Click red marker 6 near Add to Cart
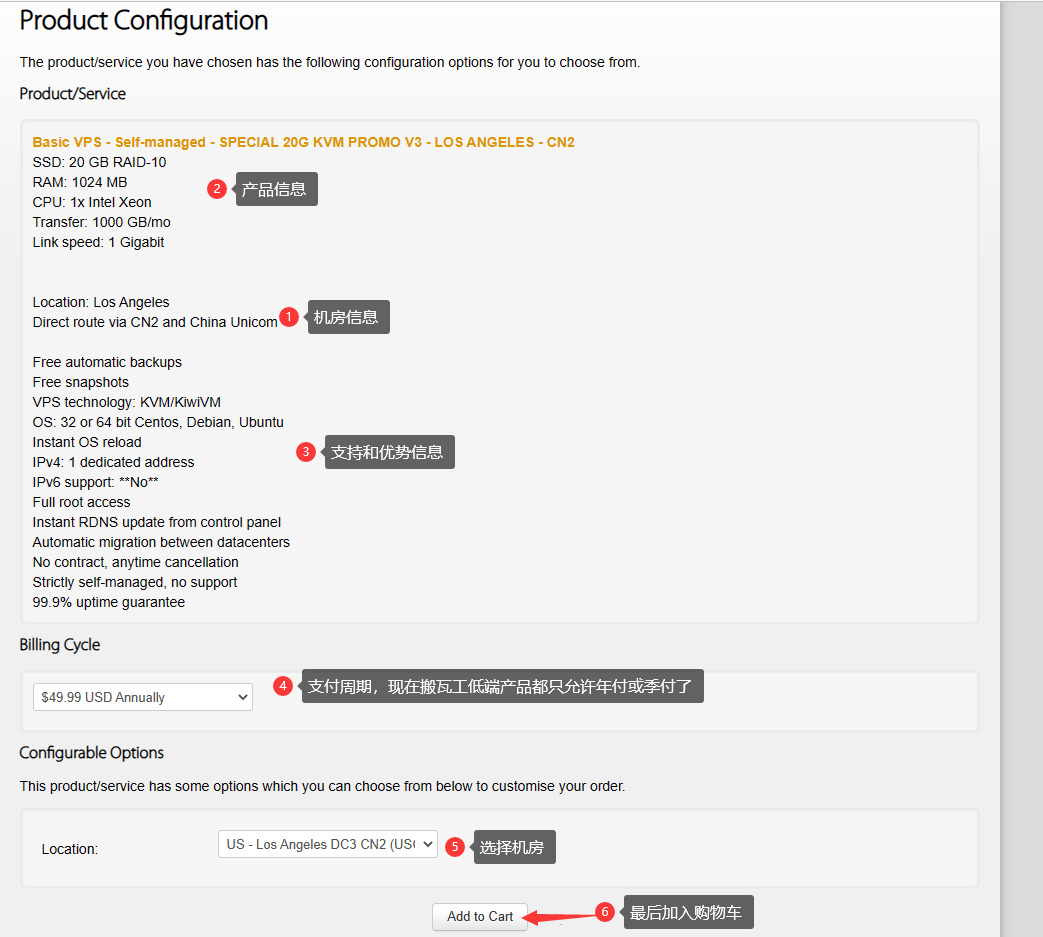Viewport: 1043px width, 937px height. pyautogui.click(x=604, y=912)
